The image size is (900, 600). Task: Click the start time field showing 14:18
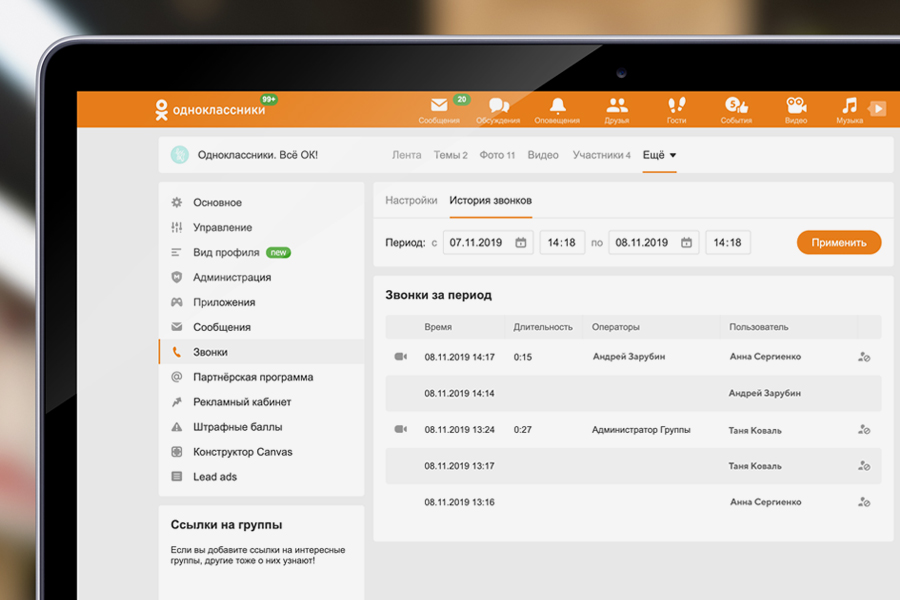point(562,243)
